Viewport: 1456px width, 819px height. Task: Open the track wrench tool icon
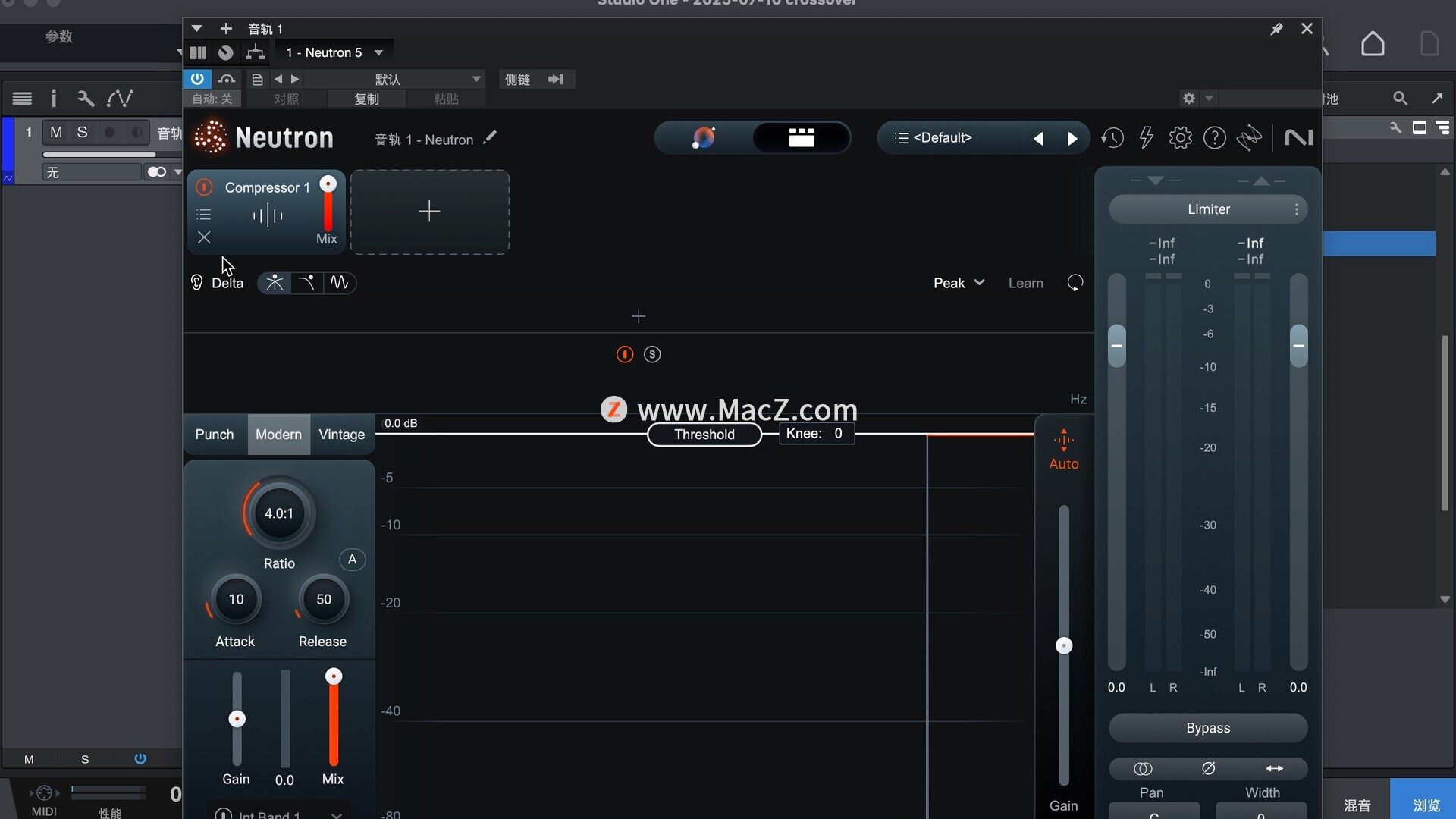[86, 98]
